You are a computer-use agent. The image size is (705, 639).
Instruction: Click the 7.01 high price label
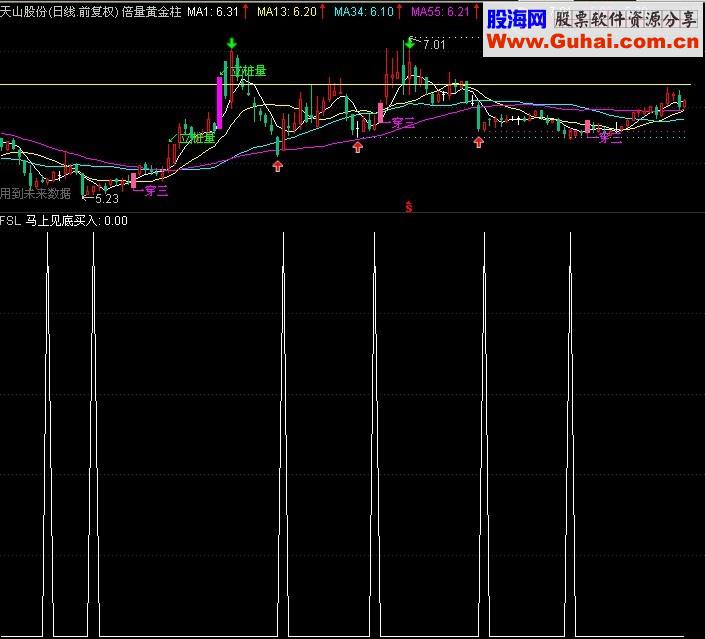pyautogui.click(x=434, y=45)
